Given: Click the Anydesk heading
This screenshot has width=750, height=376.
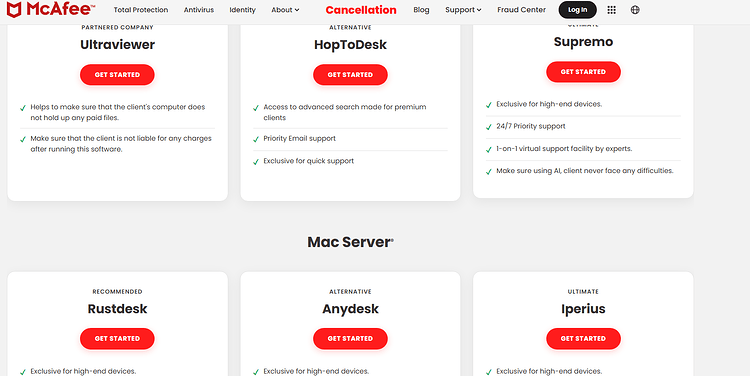Looking at the screenshot, I should tap(350, 309).
